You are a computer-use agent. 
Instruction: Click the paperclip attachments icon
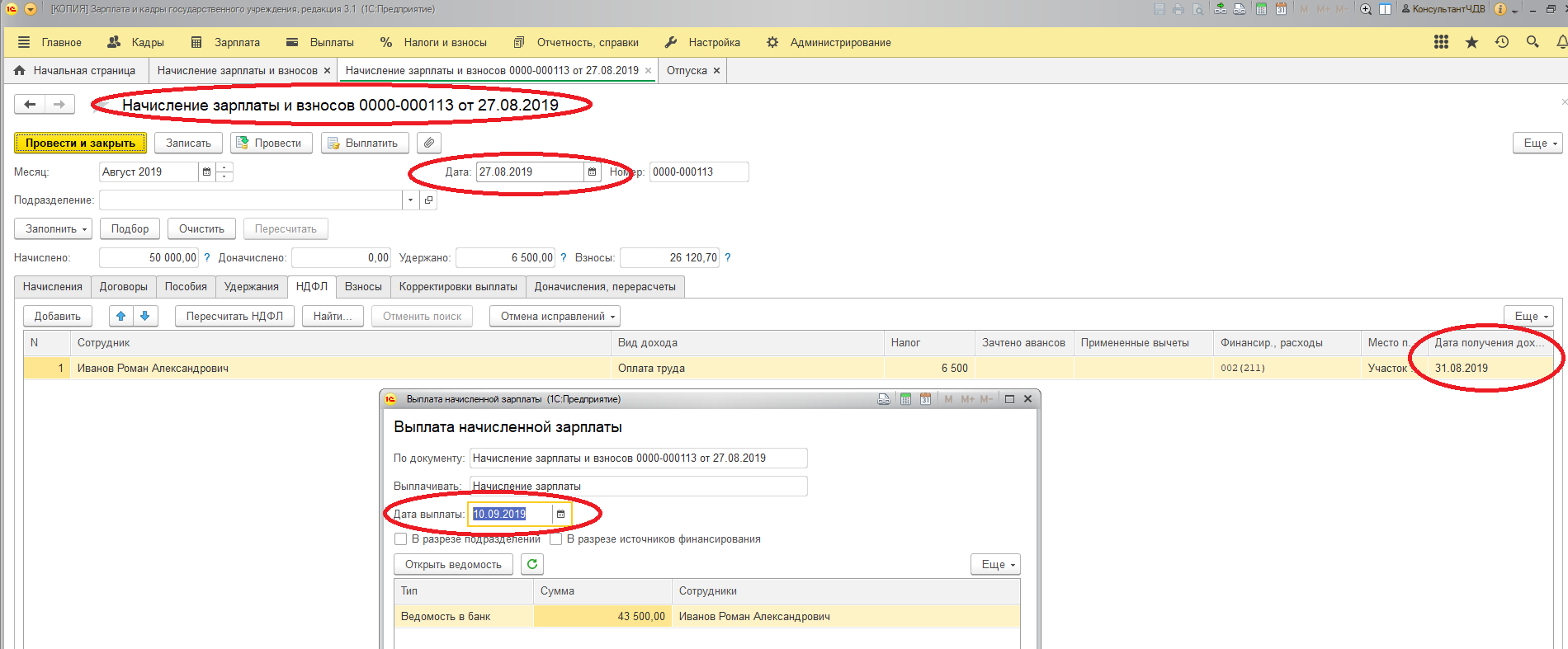428,143
